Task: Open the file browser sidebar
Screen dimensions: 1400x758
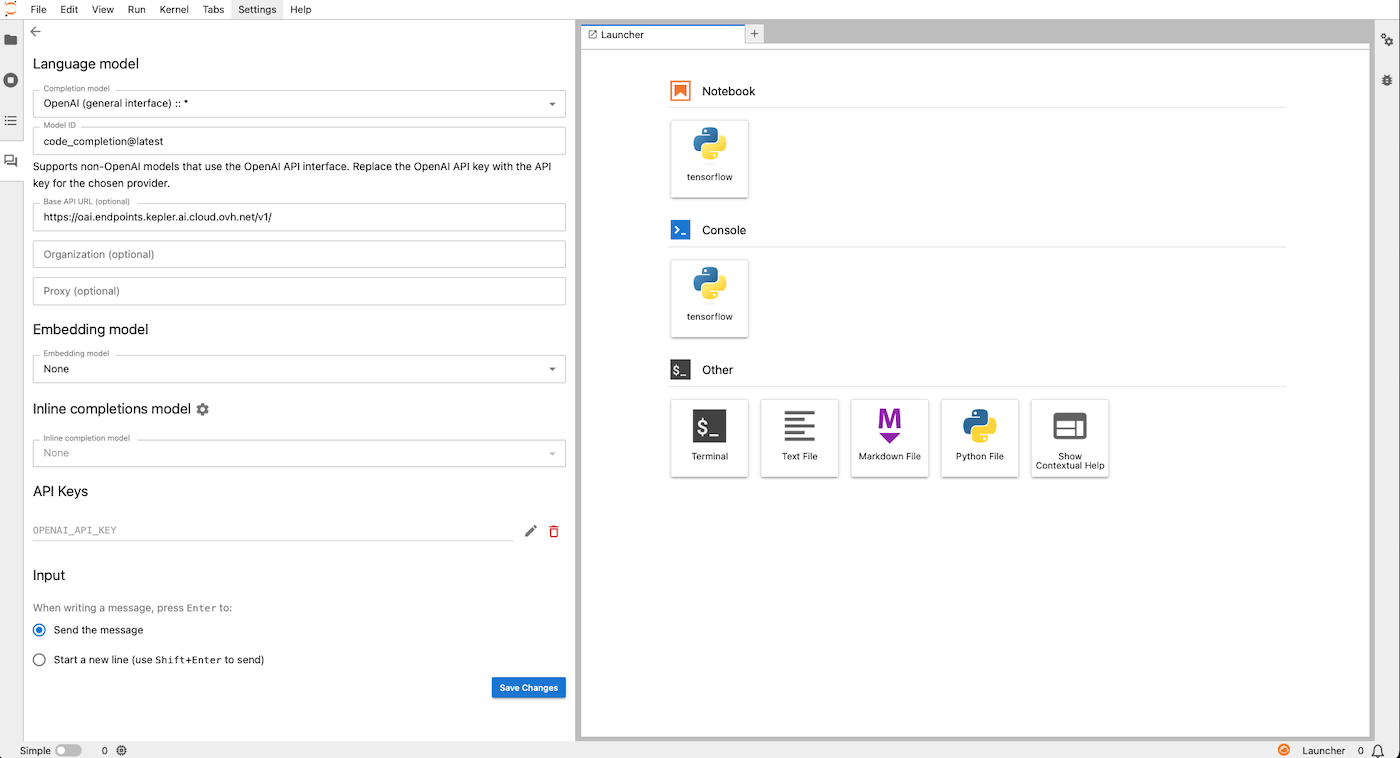Action: [x=11, y=40]
